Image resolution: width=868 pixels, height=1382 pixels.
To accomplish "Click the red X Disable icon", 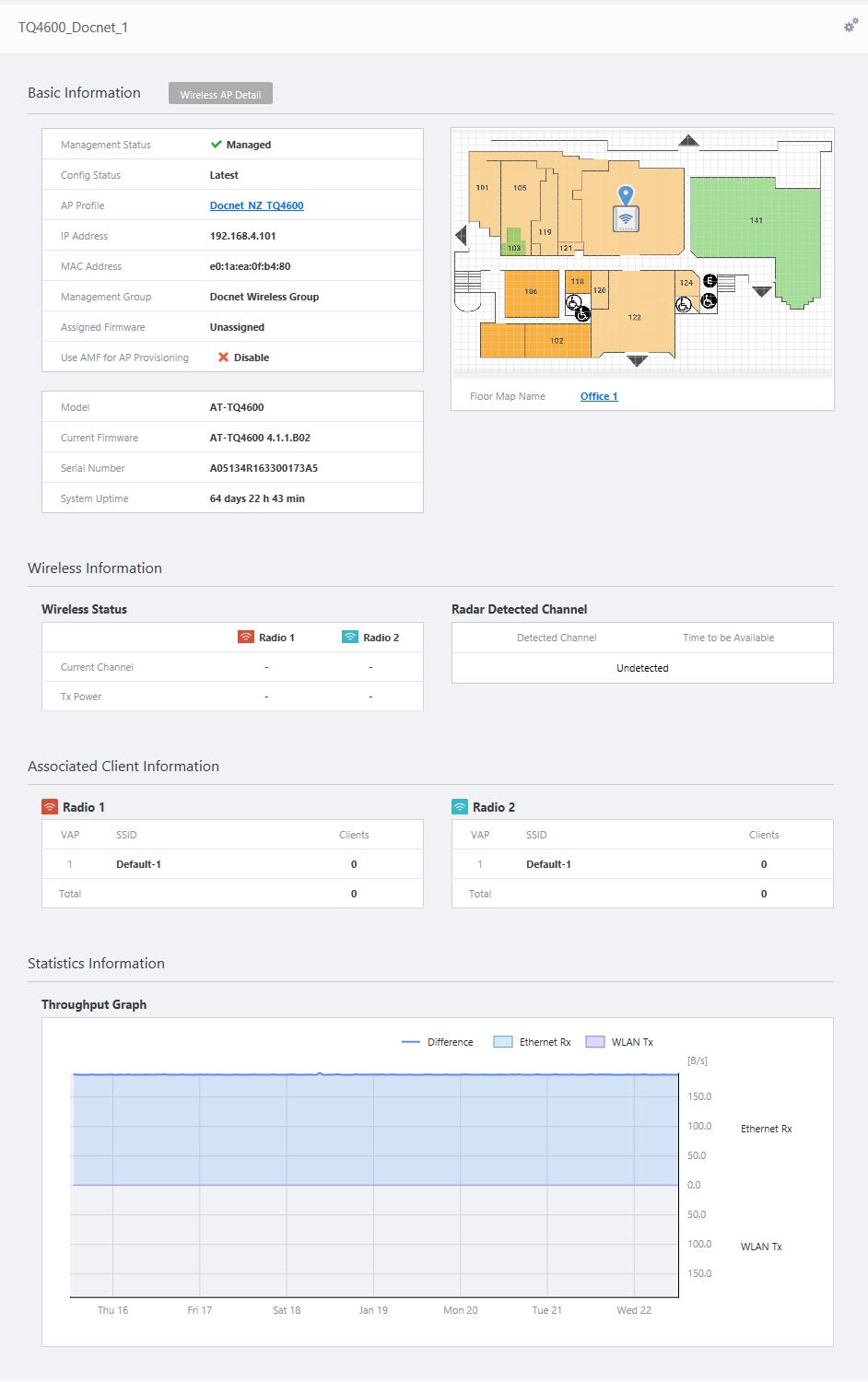I will click(x=223, y=357).
